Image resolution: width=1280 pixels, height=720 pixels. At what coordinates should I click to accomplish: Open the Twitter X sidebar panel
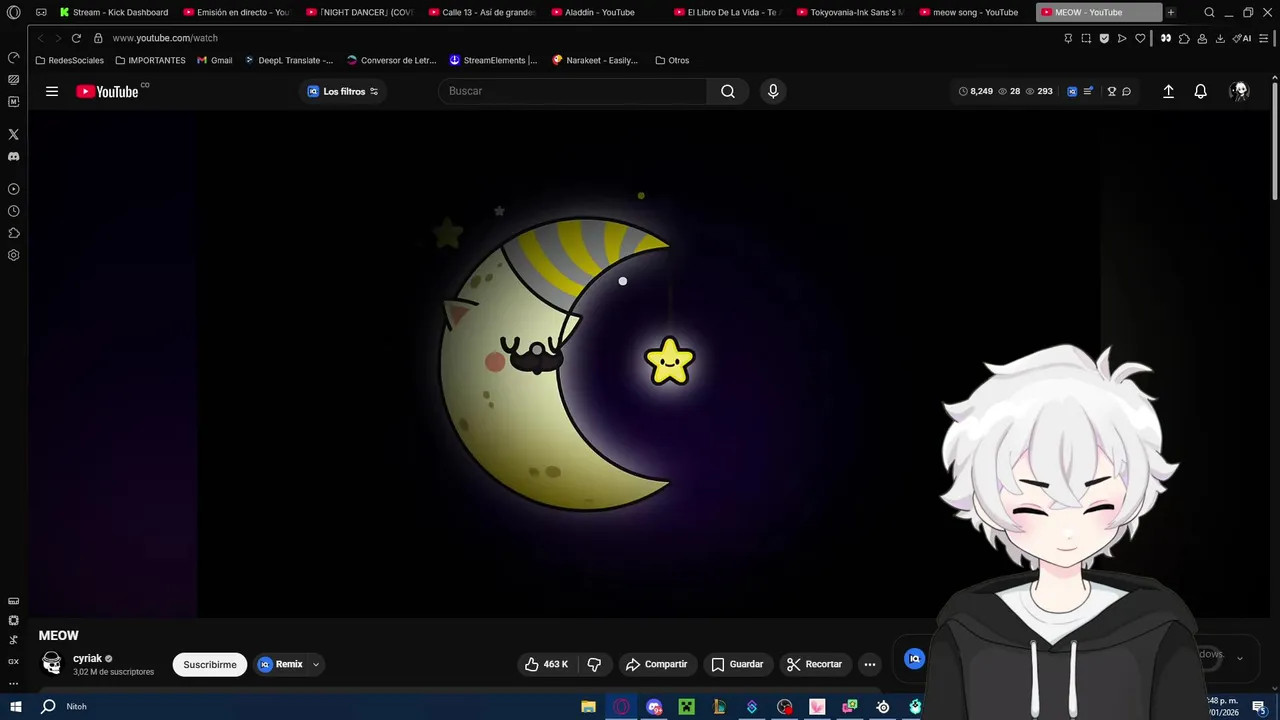click(13, 134)
